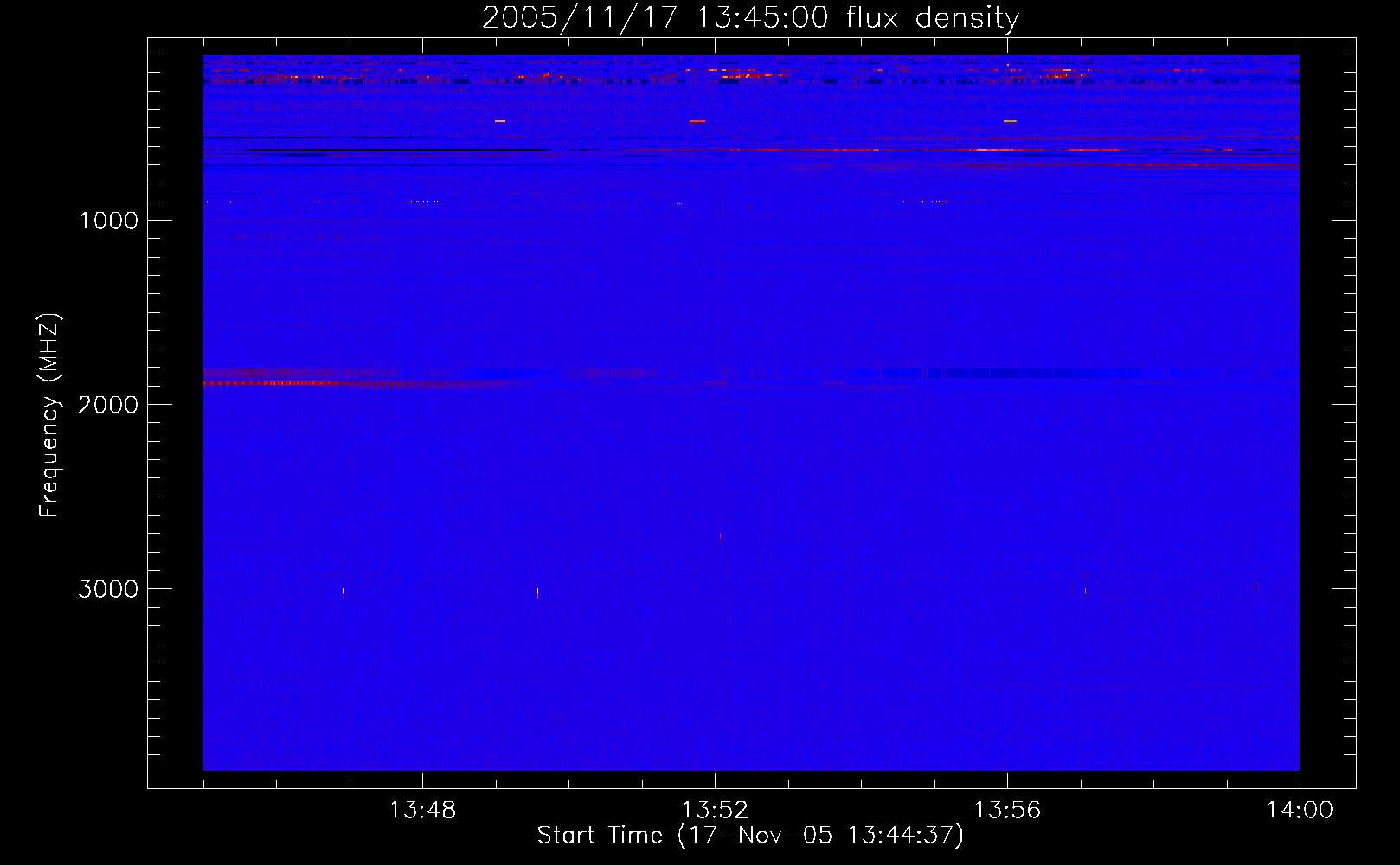Click the 13:52 time tick label
This screenshot has height=865, width=1400.
click(x=715, y=811)
